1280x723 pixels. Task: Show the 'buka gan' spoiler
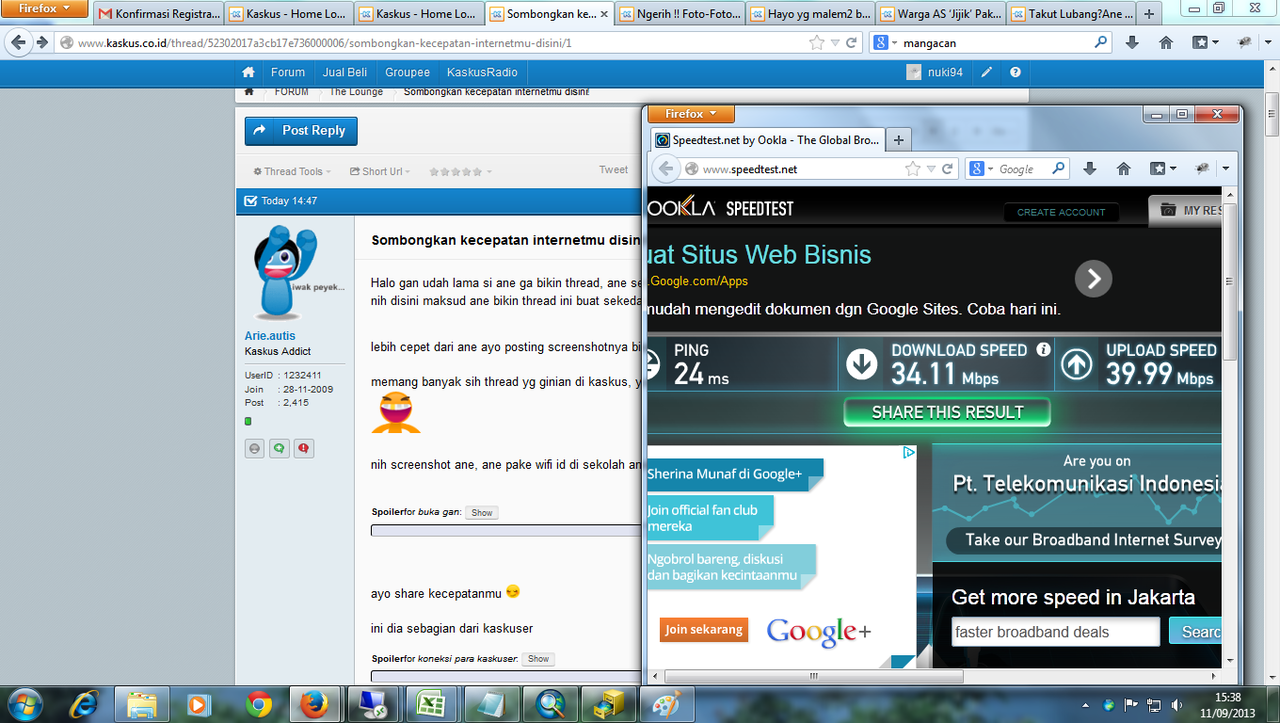coord(482,512)
